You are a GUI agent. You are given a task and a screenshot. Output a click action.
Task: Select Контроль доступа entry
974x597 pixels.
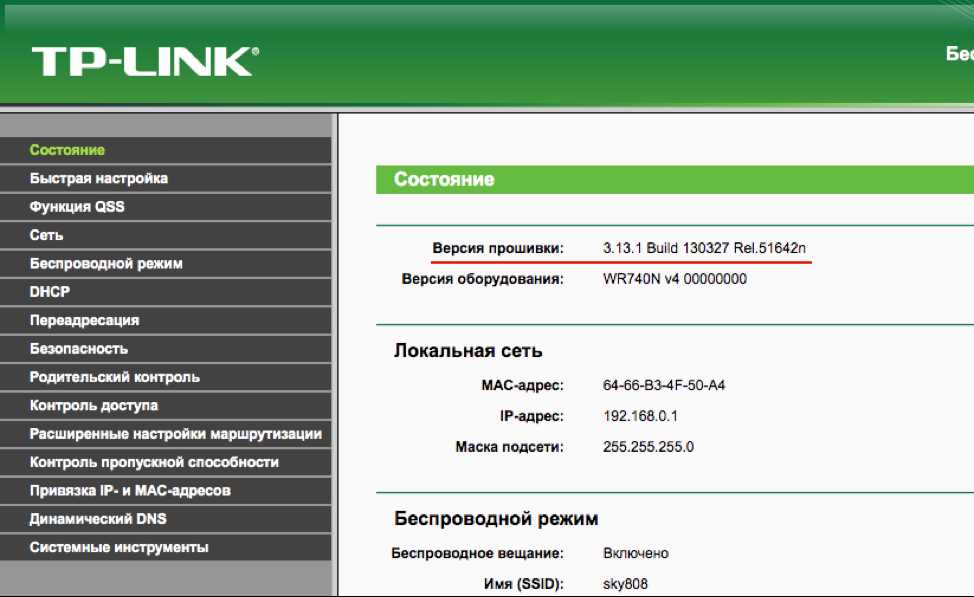click(165, 405)
